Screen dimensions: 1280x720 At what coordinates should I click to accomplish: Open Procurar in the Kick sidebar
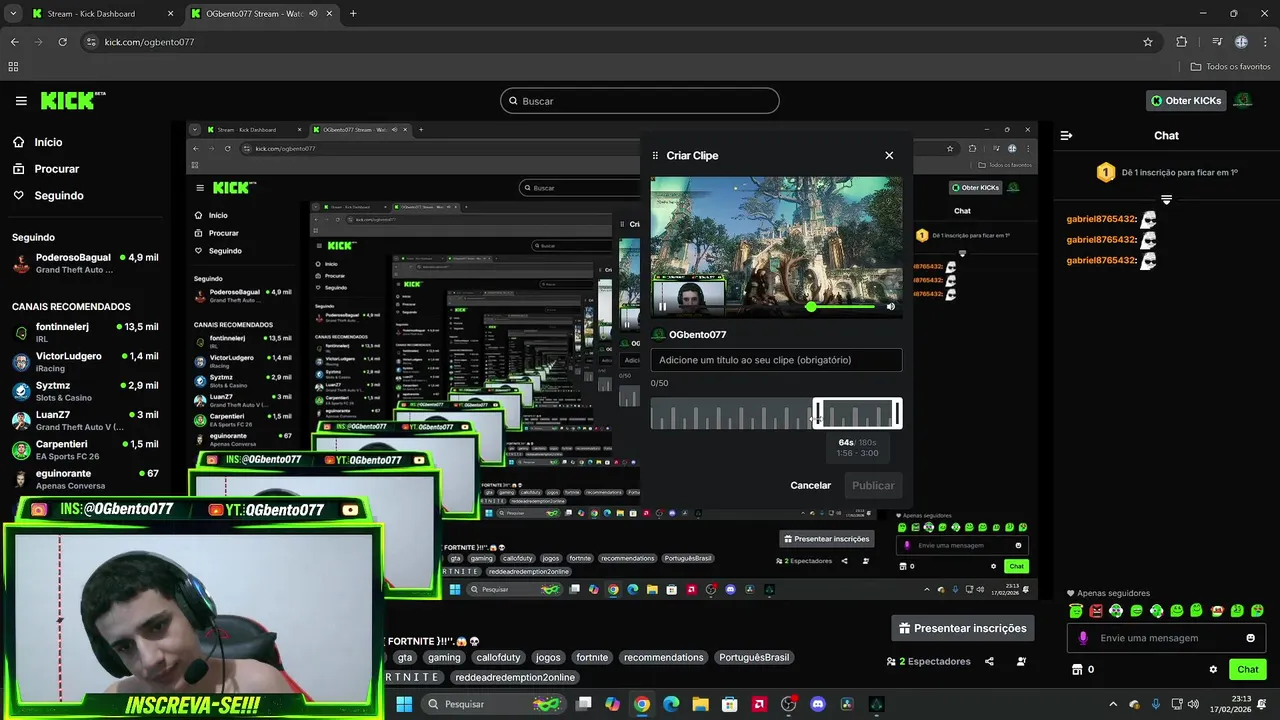[46, 169]
